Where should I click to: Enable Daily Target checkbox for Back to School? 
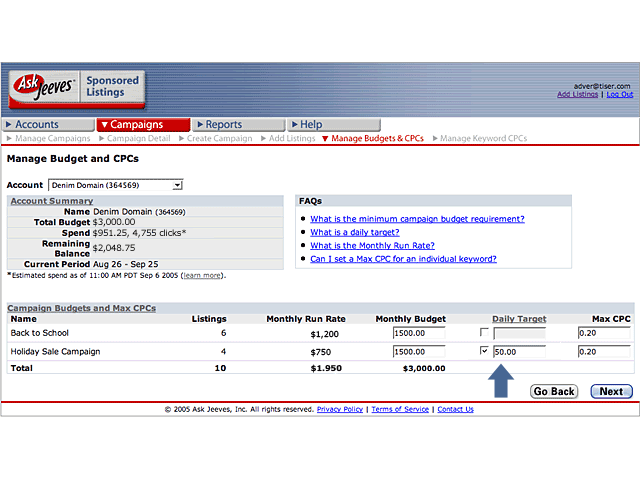point(485,332)
